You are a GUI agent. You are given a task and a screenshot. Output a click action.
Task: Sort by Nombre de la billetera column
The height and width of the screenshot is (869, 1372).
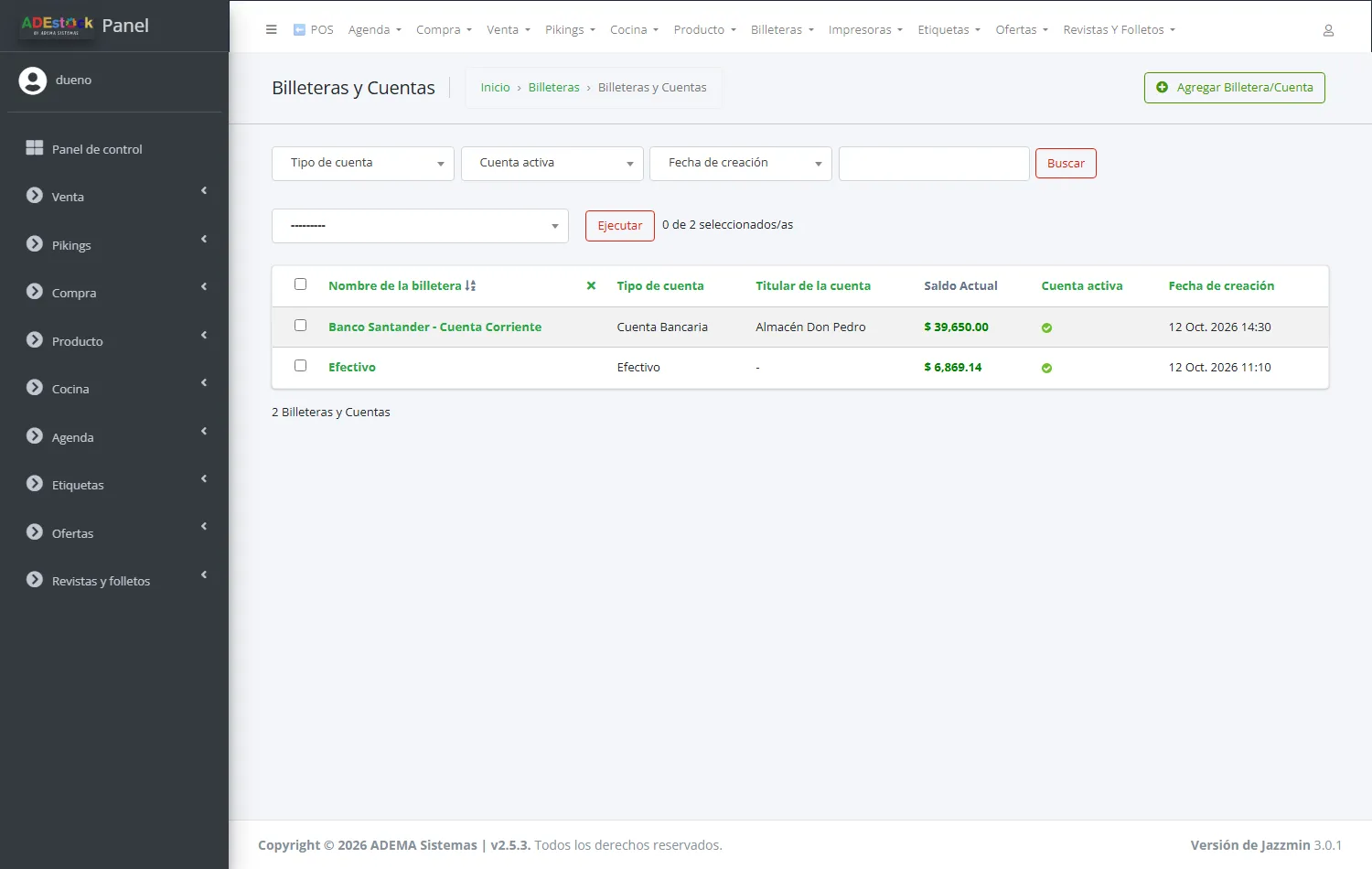tap(395, 285)
